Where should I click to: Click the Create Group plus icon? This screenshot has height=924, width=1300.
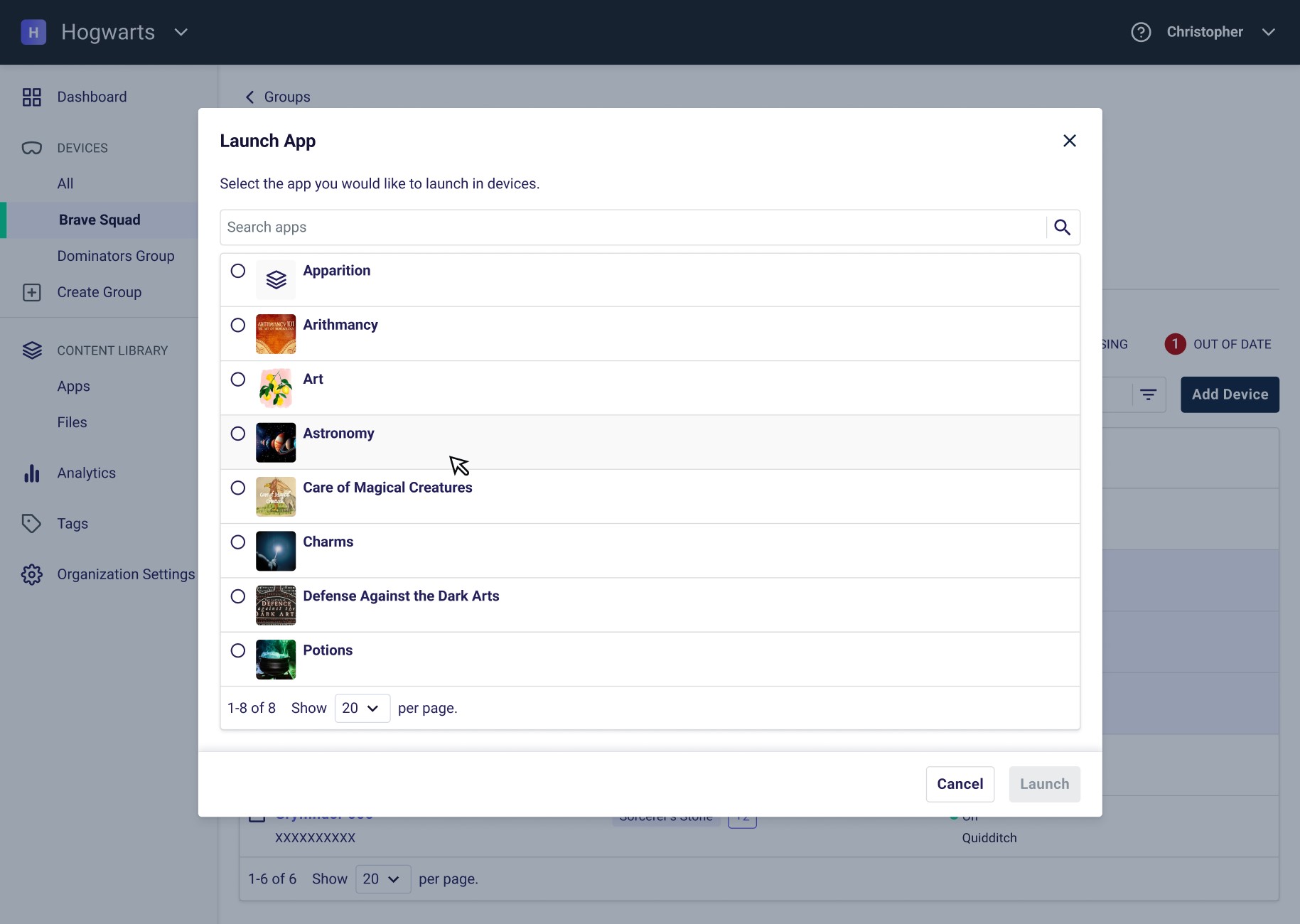click(32, 292)
